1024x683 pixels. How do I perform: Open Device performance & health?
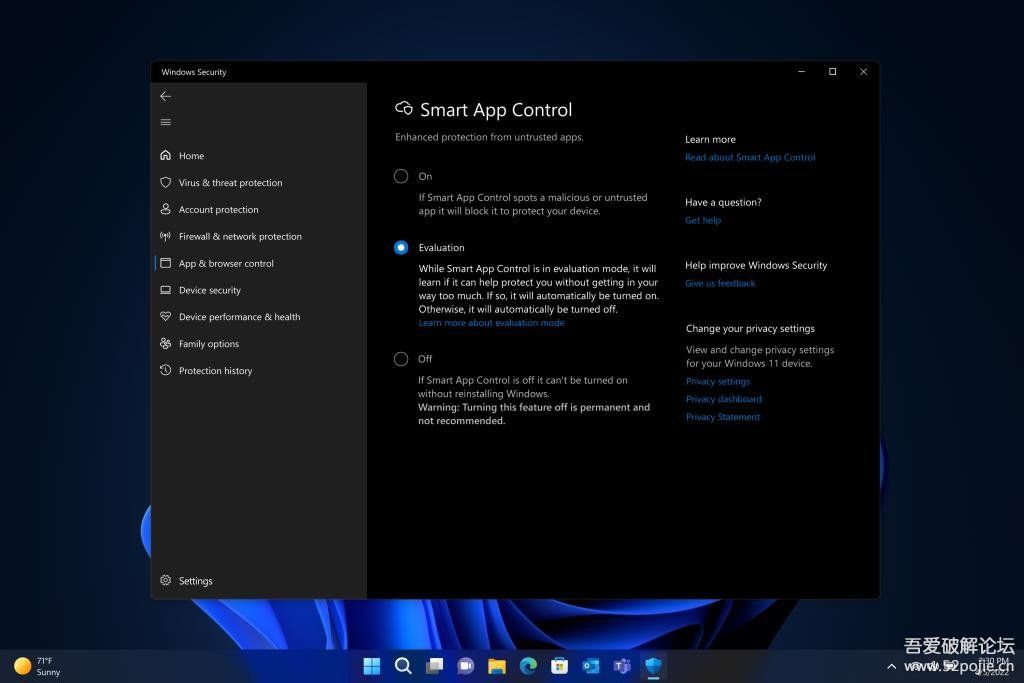tap(240, 317)
